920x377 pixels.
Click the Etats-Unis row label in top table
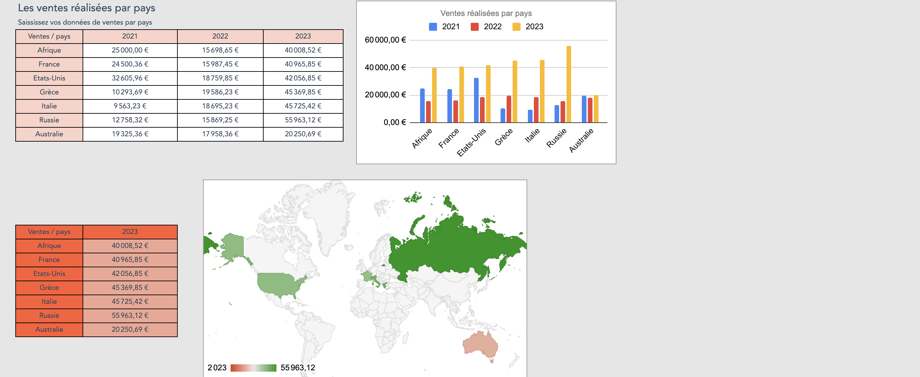coord(49,78)
